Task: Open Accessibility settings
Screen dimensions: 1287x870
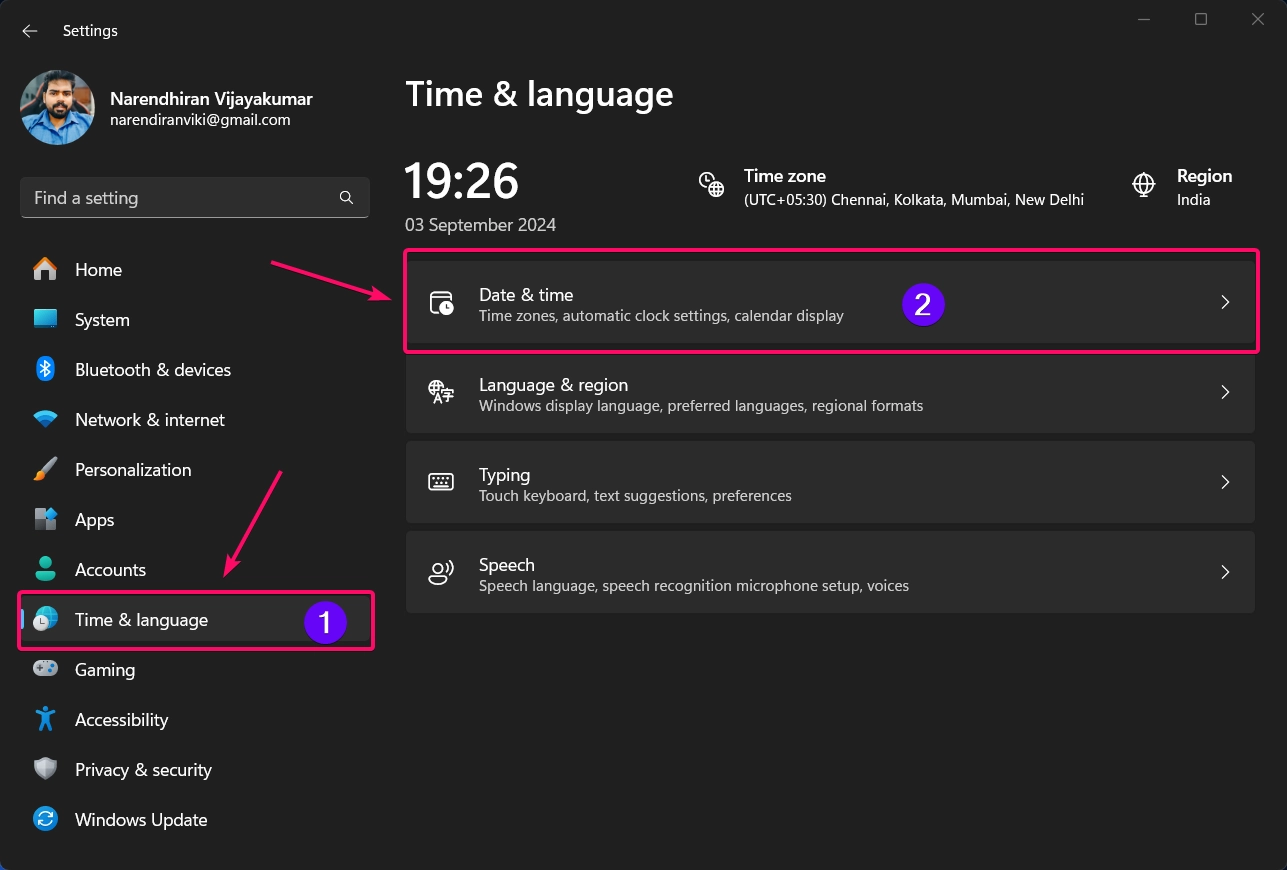Action: coord(195,720)
